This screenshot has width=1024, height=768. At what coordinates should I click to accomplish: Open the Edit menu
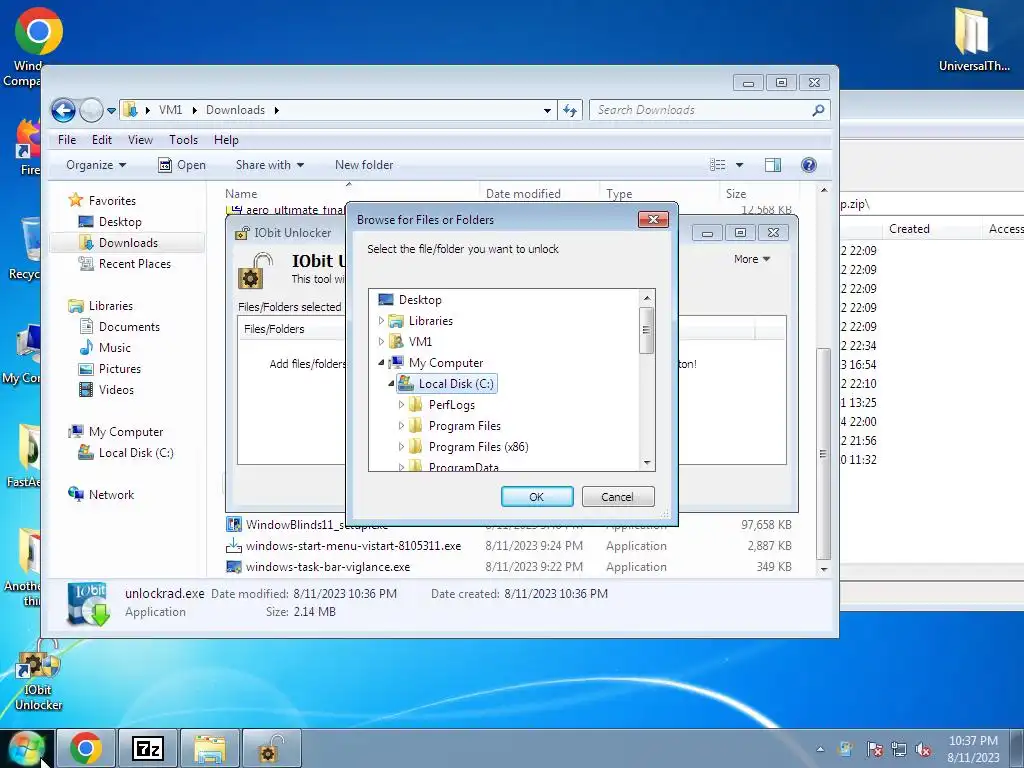[101, 140]
